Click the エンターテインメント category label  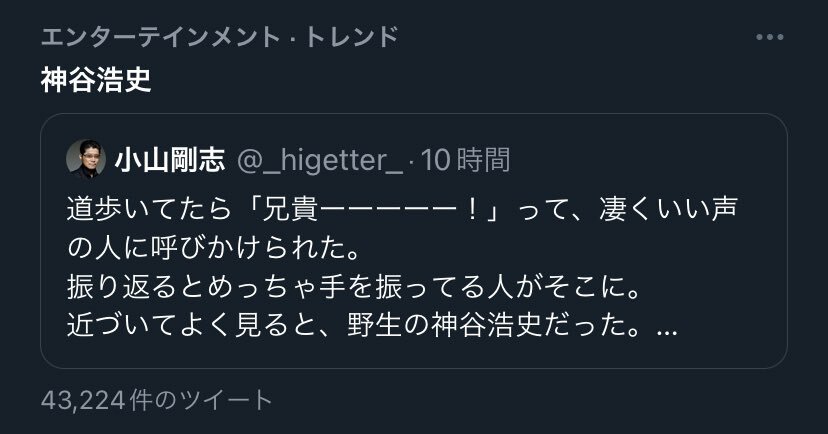[x=161, y=37]
